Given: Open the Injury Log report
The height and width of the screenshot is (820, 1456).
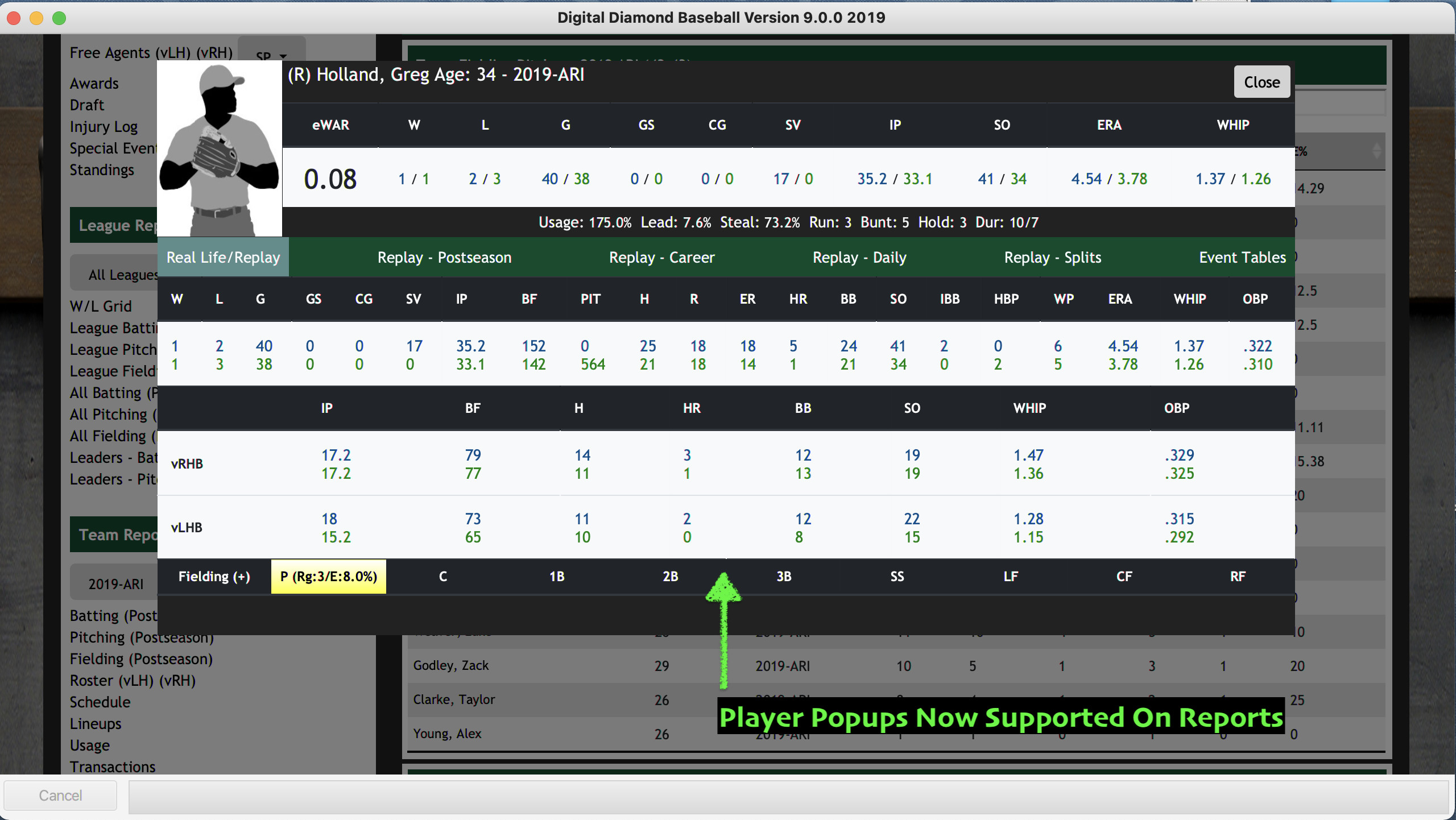Looking at the screenshot, I should (104, 126).
